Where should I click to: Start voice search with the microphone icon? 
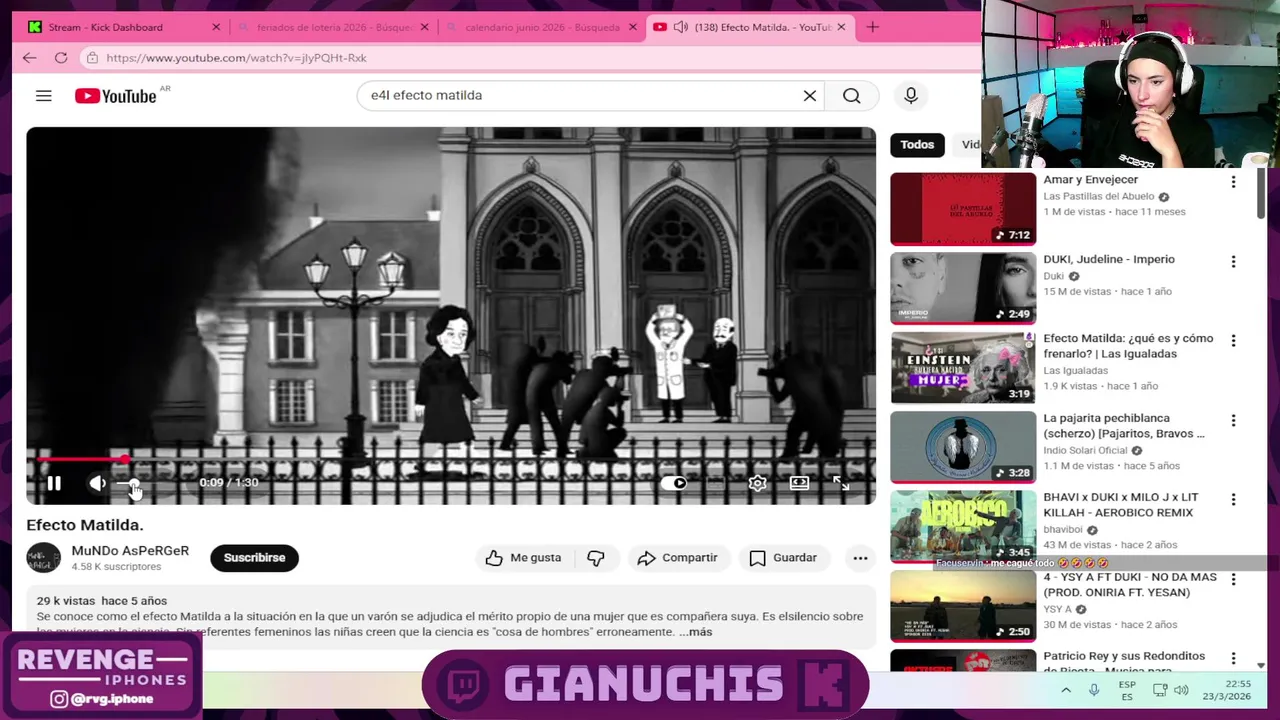point(910,95)
